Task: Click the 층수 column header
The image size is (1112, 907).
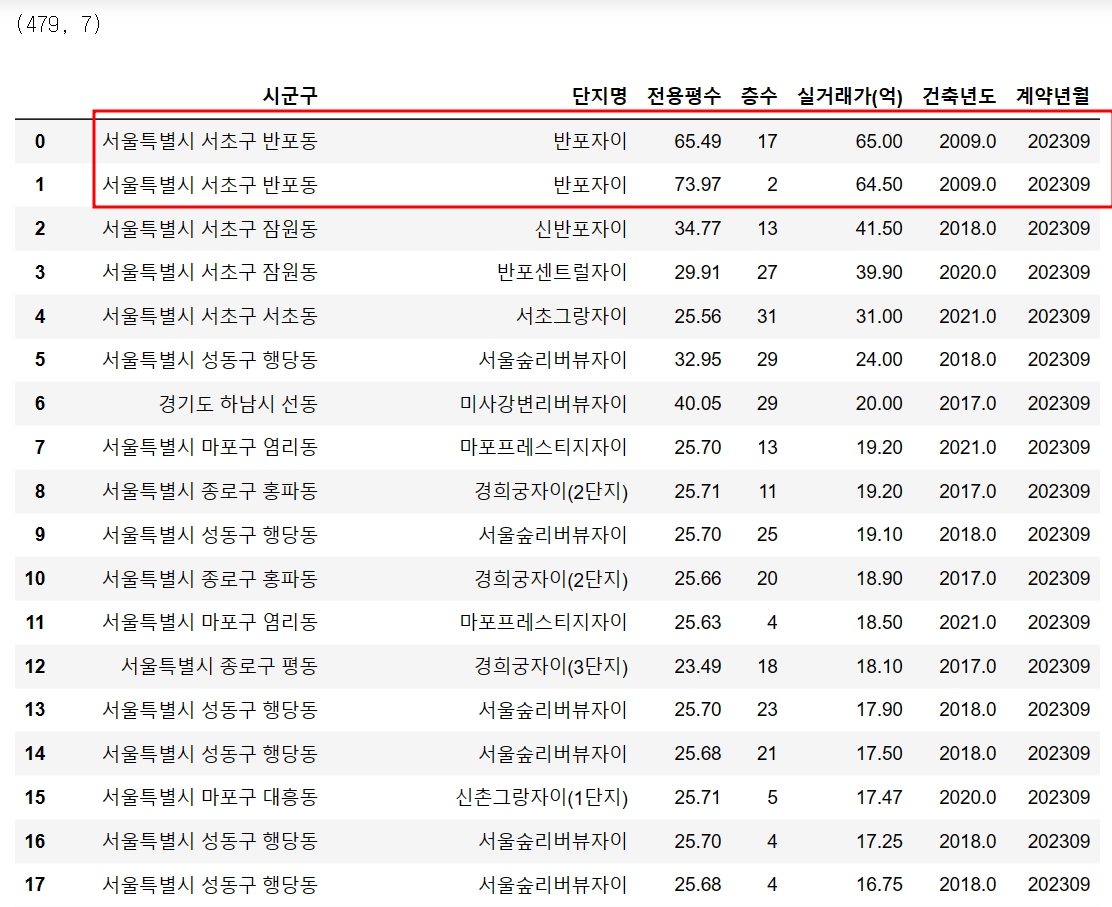Action: (x=759, y=96)
